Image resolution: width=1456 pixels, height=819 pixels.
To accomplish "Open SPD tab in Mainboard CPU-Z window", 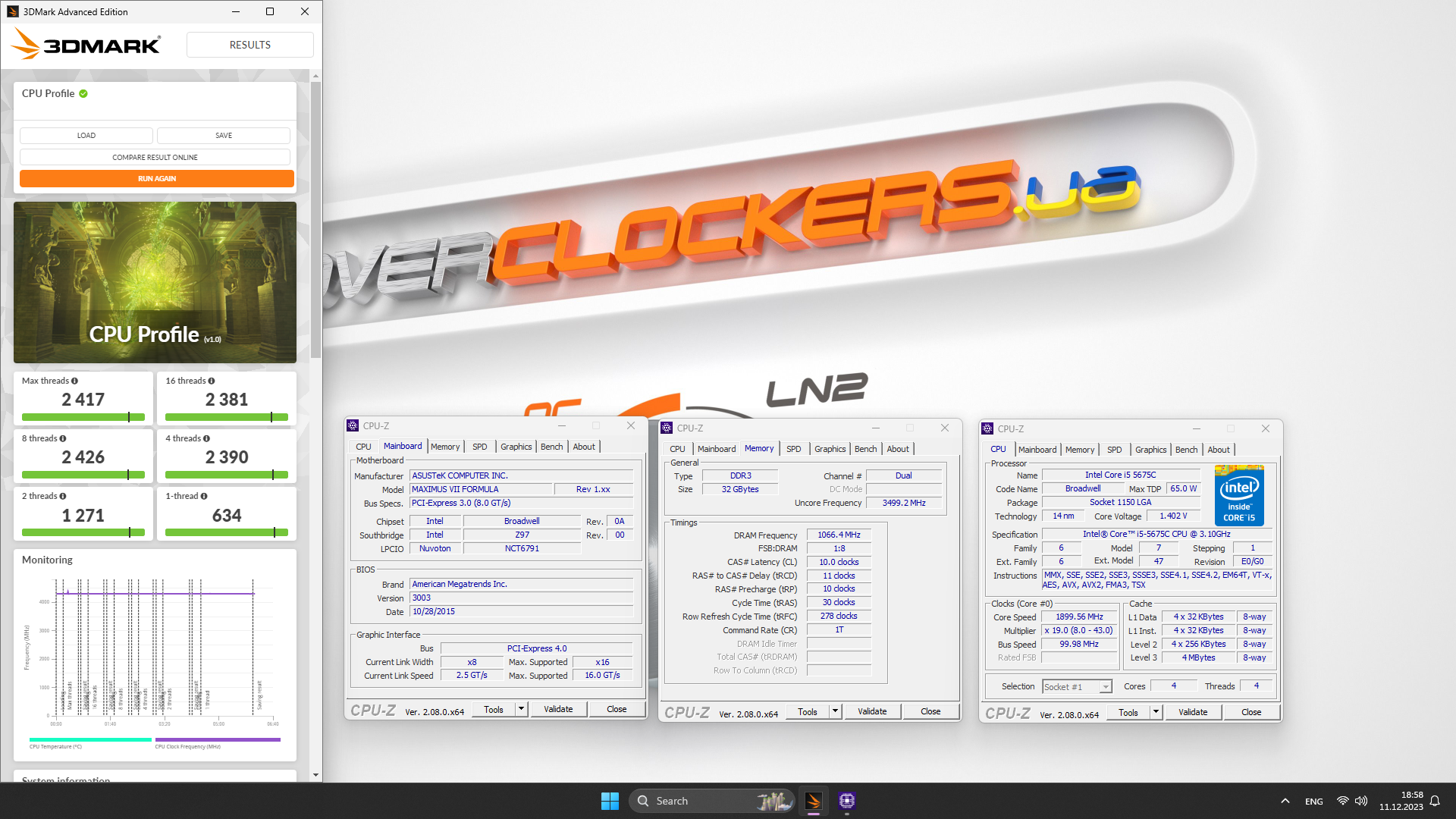I will pos(480,447).
